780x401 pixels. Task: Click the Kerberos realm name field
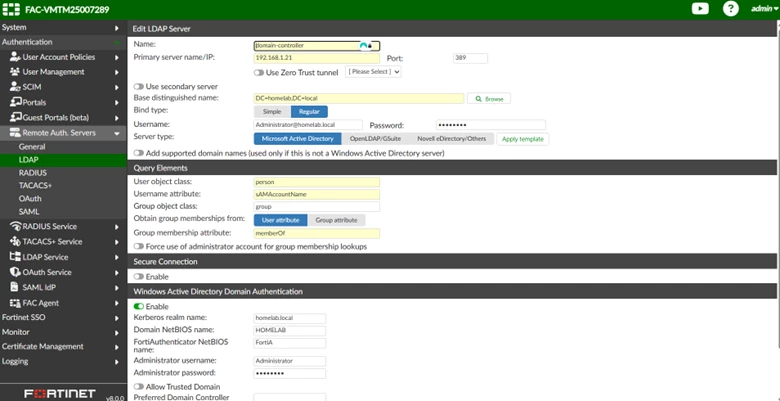[x=290, y=318]
